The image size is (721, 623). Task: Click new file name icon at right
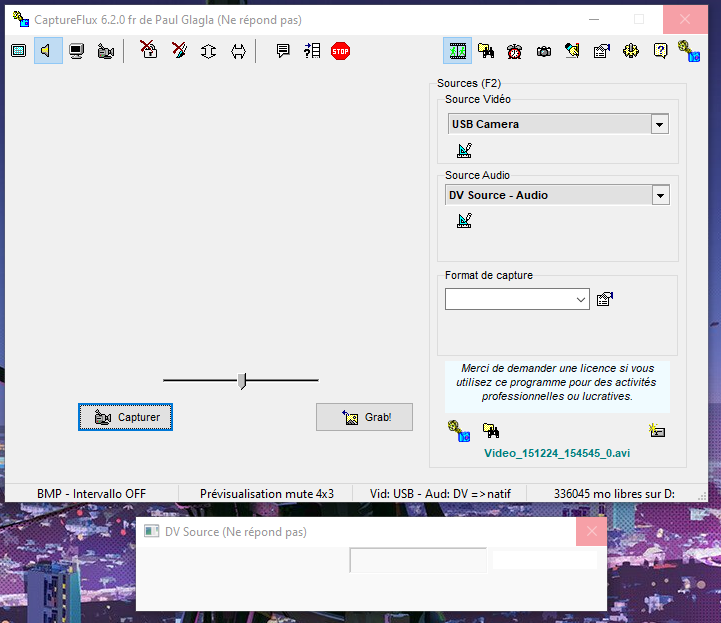657,430
